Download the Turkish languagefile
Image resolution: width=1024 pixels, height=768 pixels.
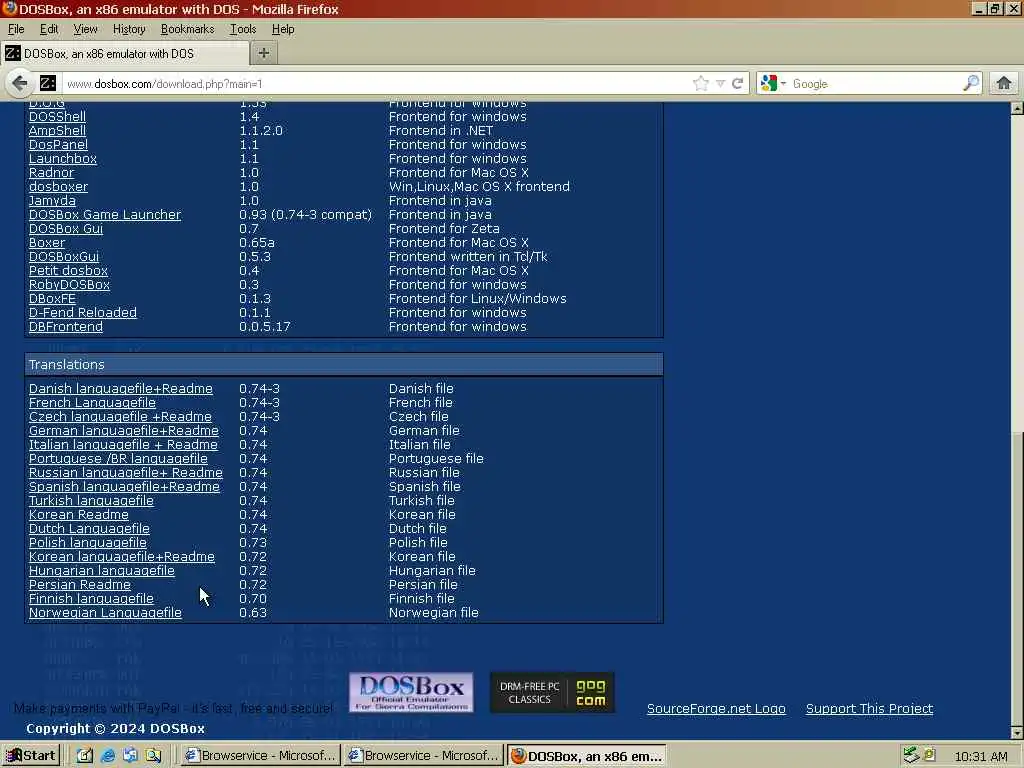tap(91, 501)
